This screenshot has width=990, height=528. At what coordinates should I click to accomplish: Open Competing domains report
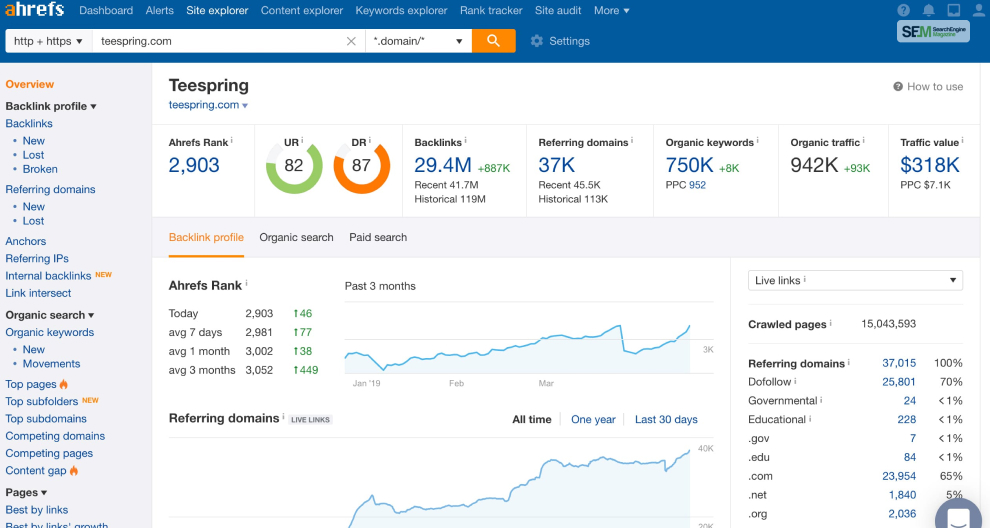click(x=55, y=436)
